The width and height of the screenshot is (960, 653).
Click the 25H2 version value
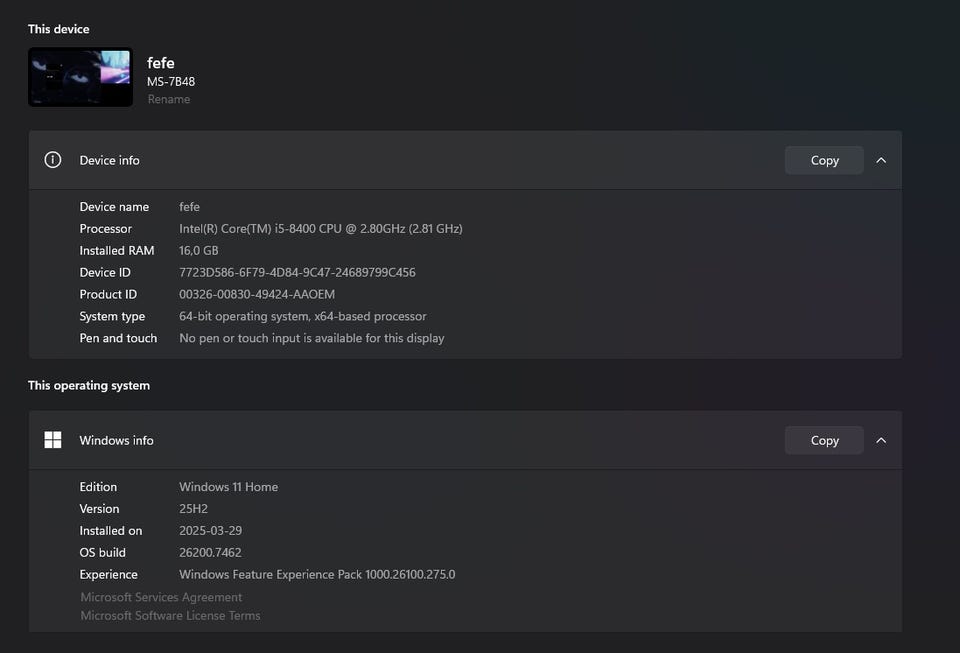[x=195, y=509]
